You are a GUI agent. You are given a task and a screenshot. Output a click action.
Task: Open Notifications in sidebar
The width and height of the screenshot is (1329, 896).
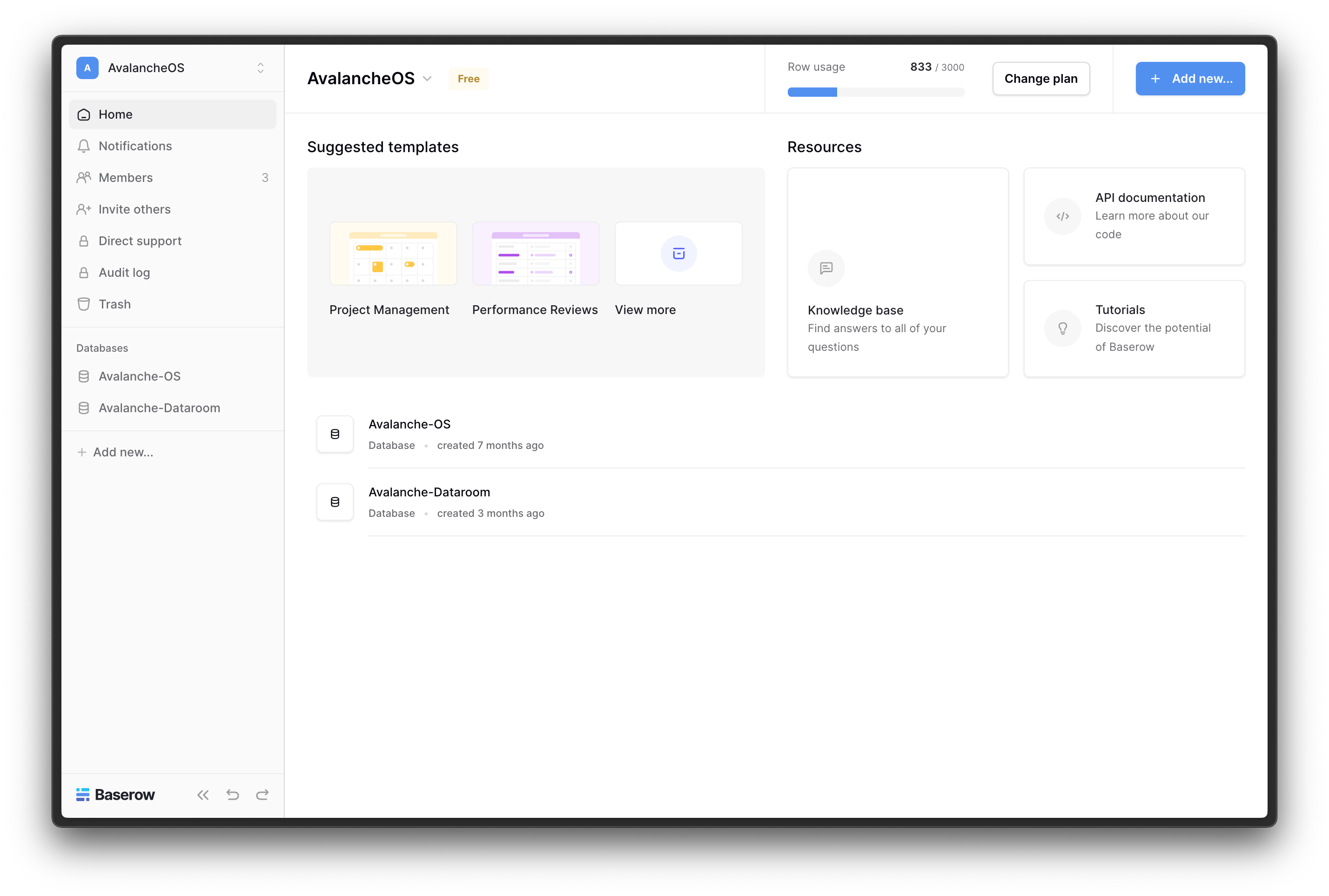pyautogui.click(x=135, y=146)
